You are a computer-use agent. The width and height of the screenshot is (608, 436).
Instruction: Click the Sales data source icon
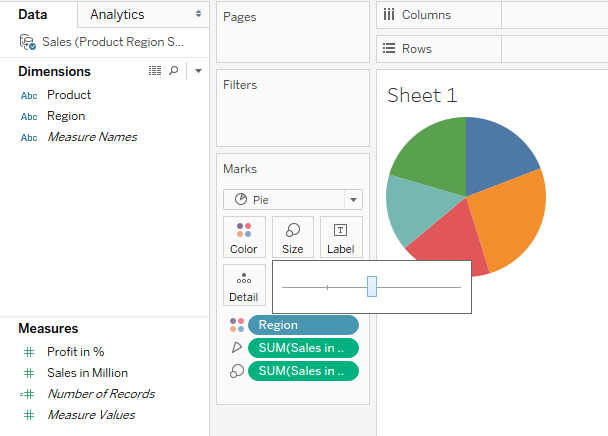[28, 43]
